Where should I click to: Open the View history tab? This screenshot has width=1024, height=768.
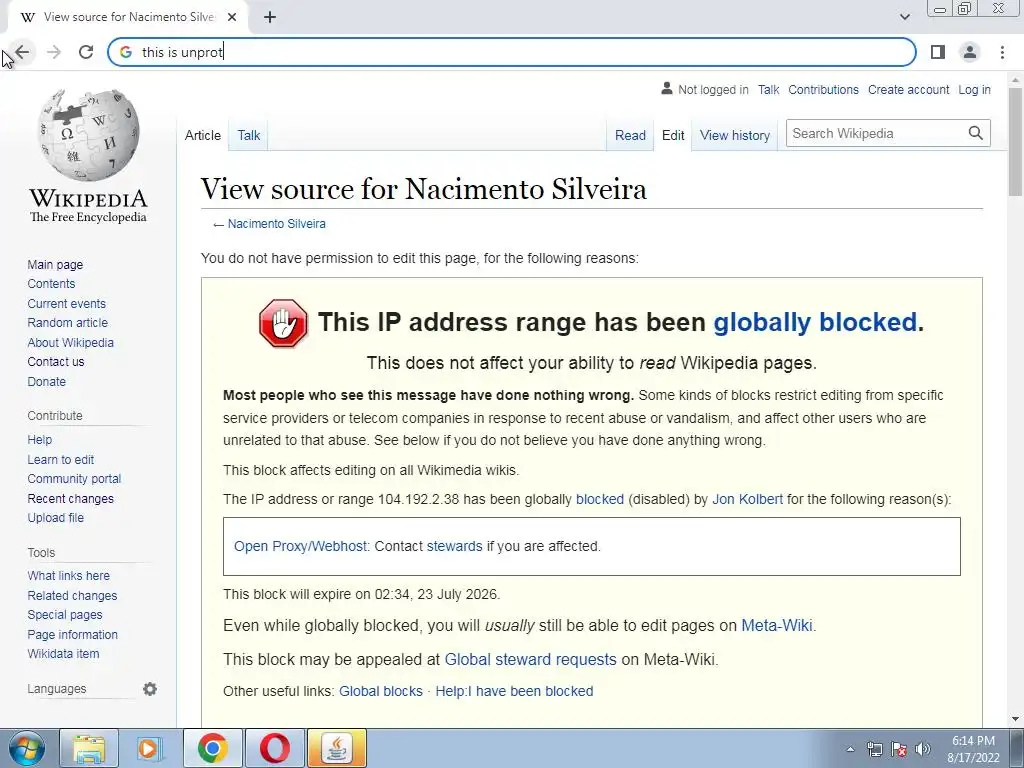[x=735, y=135]
